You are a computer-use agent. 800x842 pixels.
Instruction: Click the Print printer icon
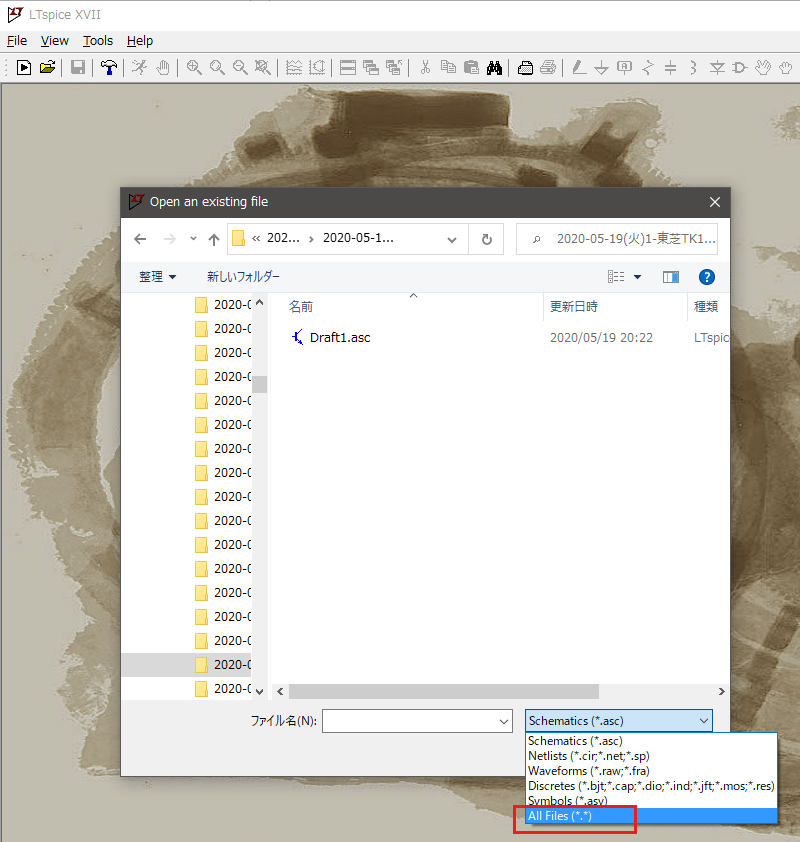(x=548, y=68)
